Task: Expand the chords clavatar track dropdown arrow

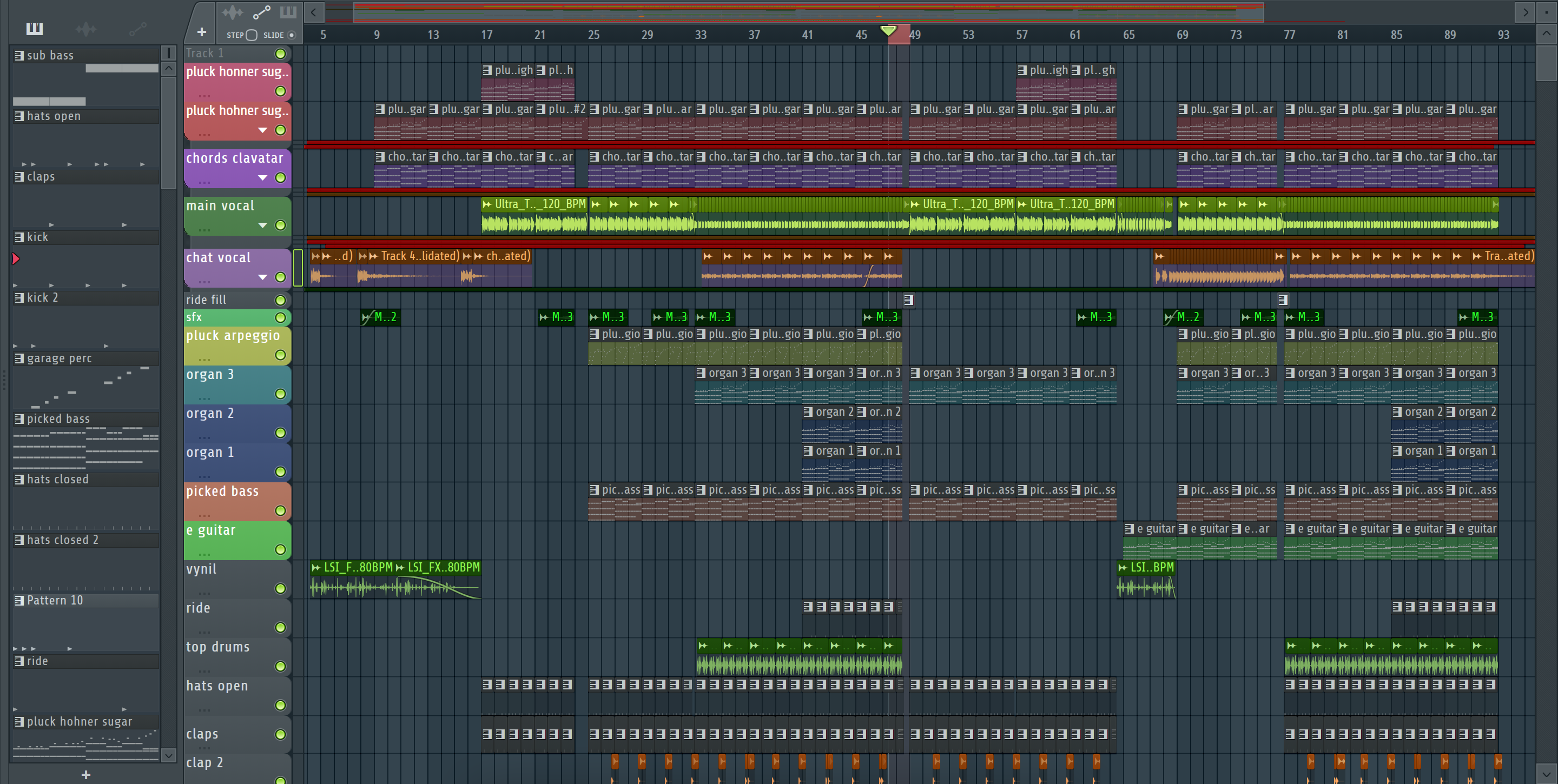Action: pyautogui.click(x=262, y=178)
